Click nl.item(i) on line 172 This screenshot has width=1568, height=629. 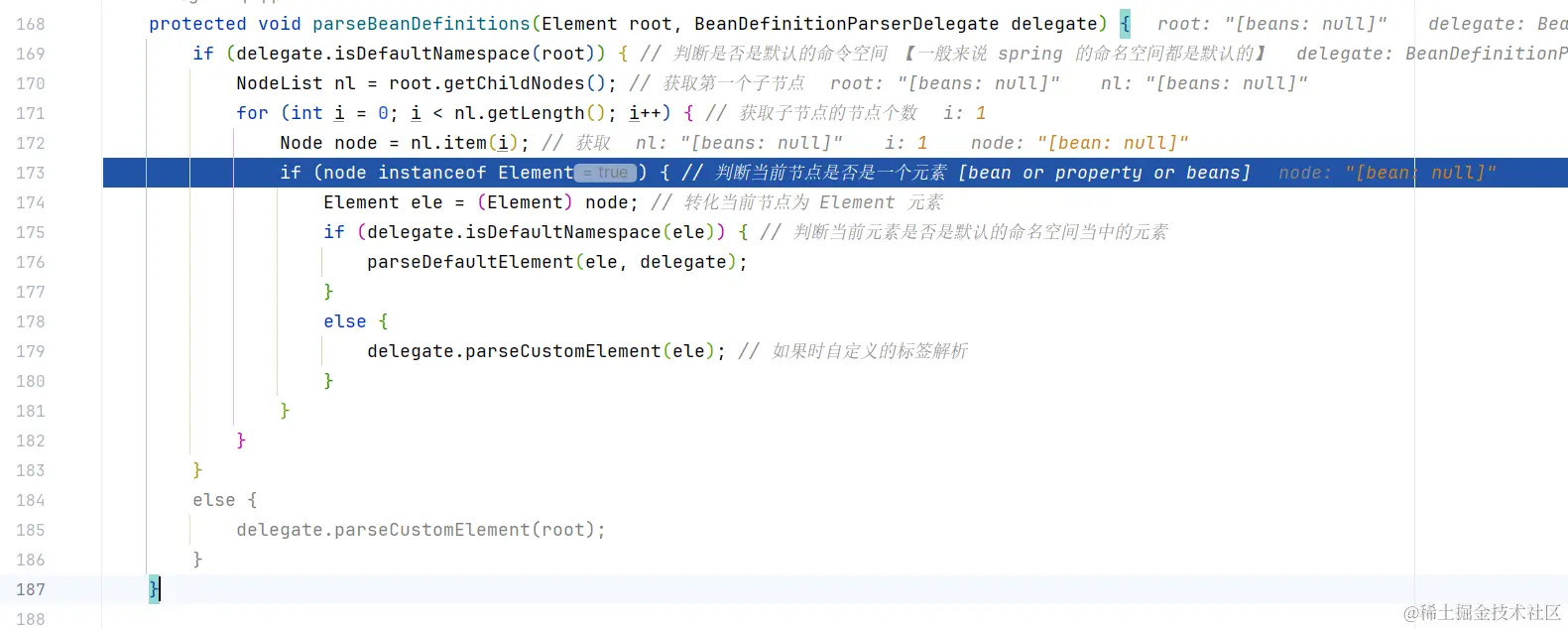pyautogui.click(x=463, y=143)
